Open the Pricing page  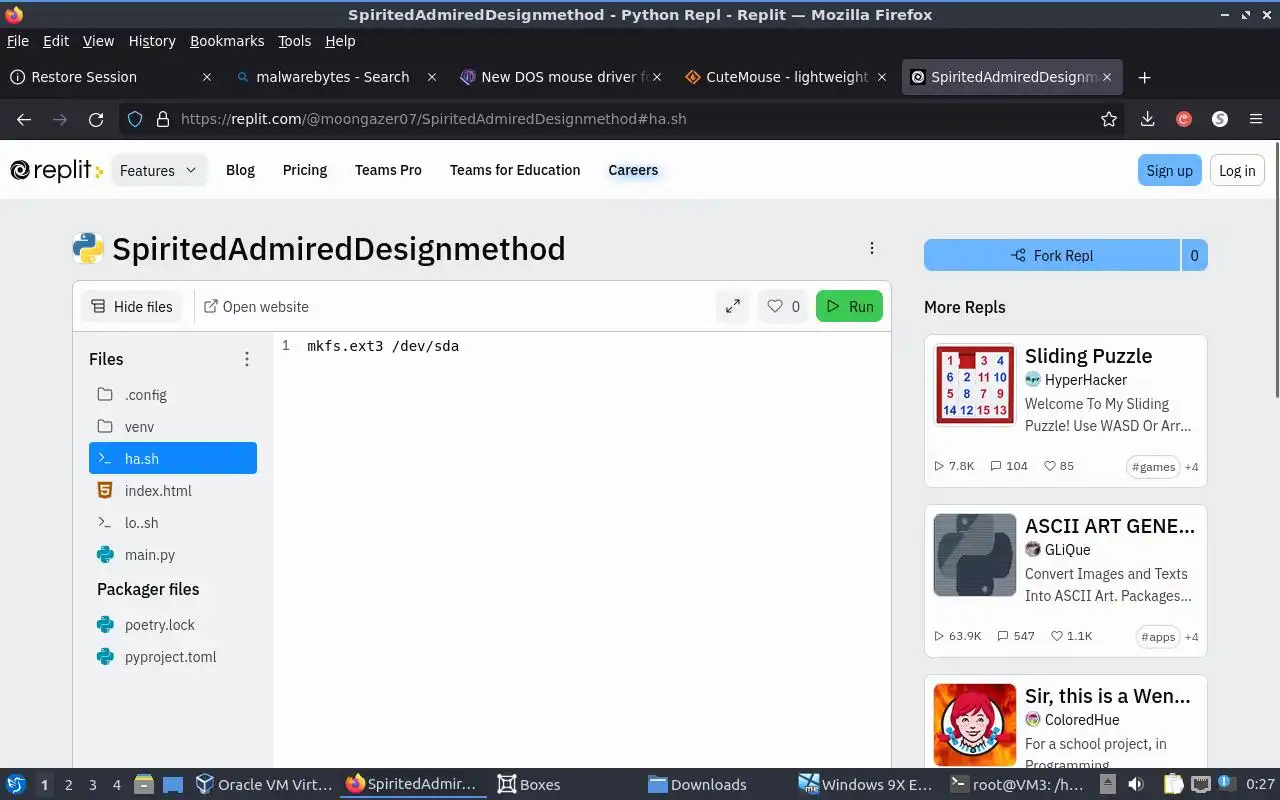(x=305, y=170)
